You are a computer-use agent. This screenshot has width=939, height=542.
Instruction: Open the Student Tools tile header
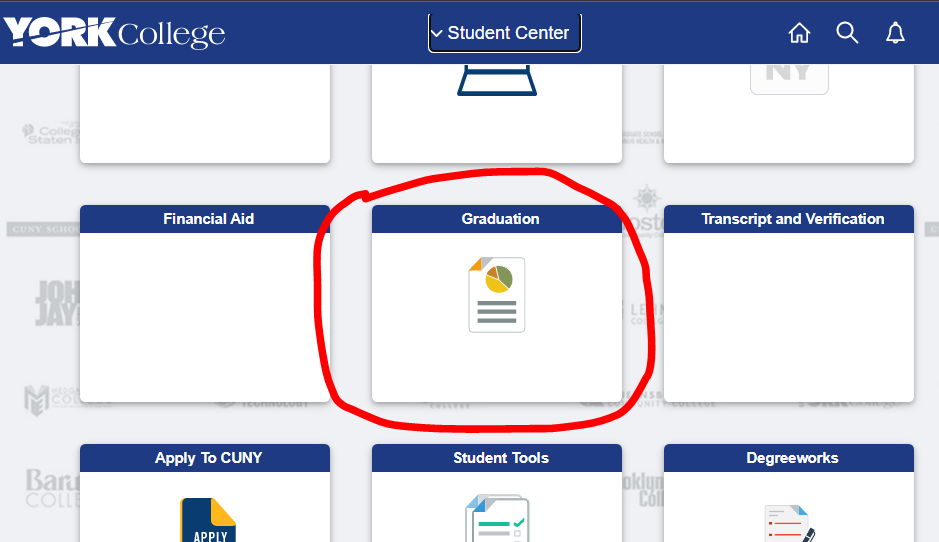(x=497, y=458)
